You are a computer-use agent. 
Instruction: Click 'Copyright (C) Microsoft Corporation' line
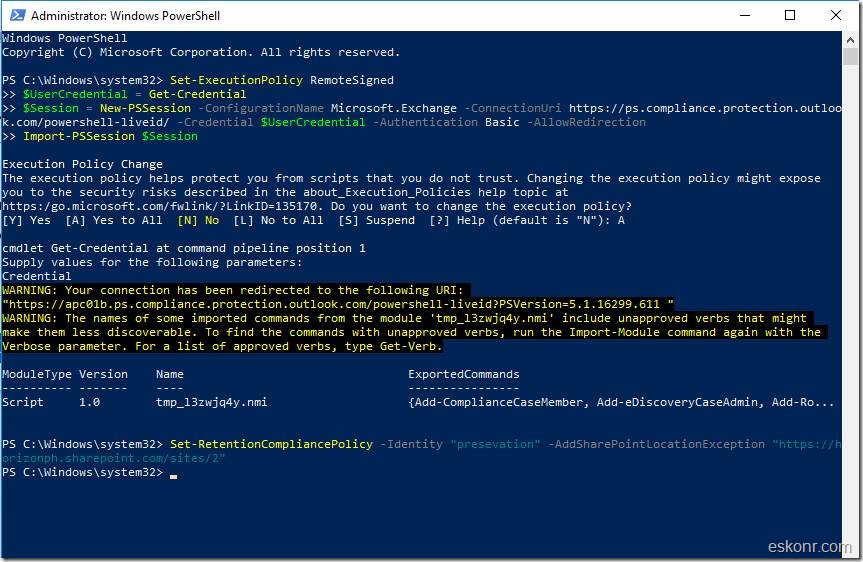pos(201,52)
